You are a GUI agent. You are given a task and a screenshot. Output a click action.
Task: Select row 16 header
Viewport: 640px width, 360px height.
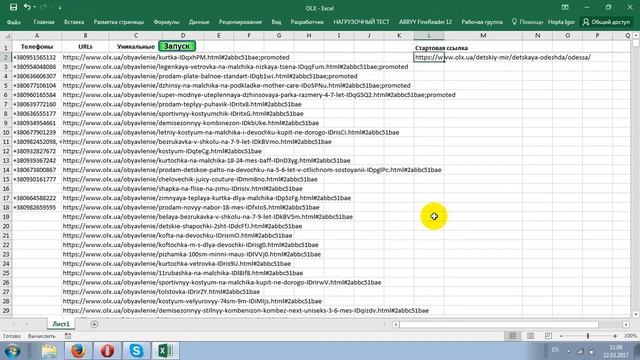pyautogui.click(x=6, y=189)
